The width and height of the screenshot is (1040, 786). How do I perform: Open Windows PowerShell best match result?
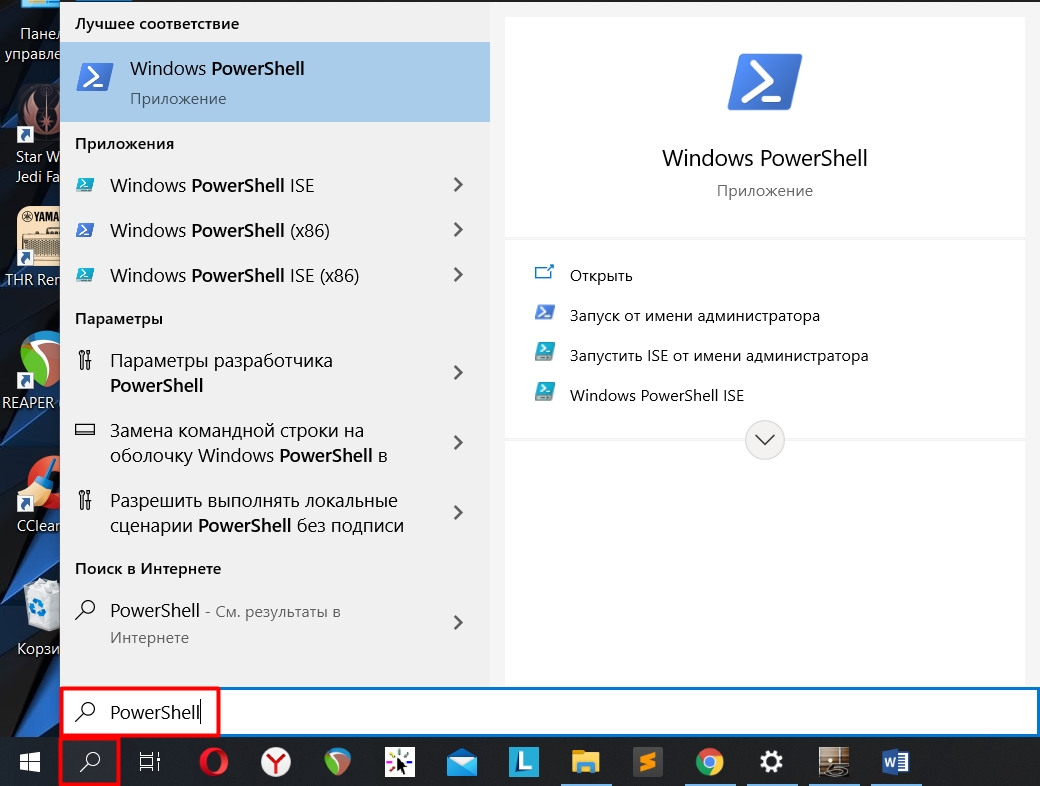[275, 82]
